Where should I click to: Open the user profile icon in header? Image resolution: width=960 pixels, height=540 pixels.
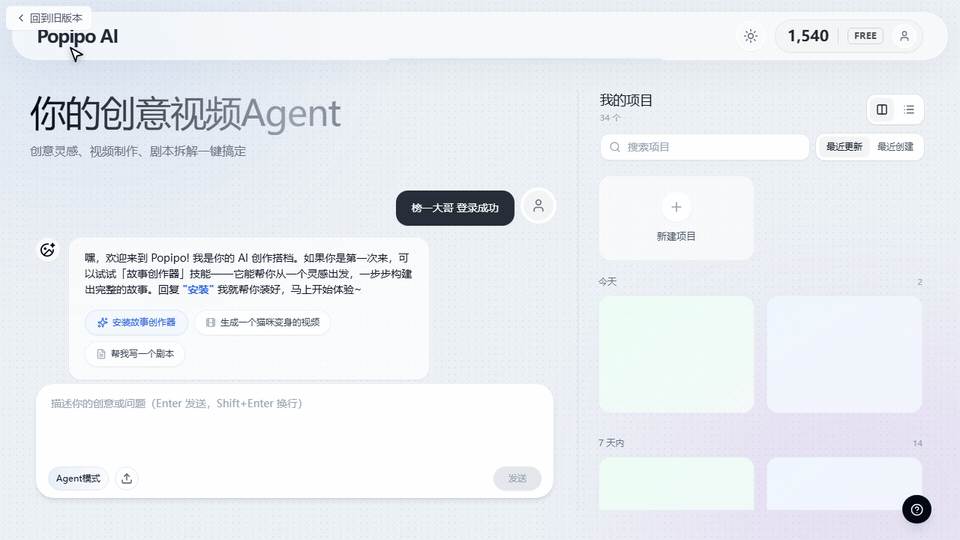click(904, 36)
